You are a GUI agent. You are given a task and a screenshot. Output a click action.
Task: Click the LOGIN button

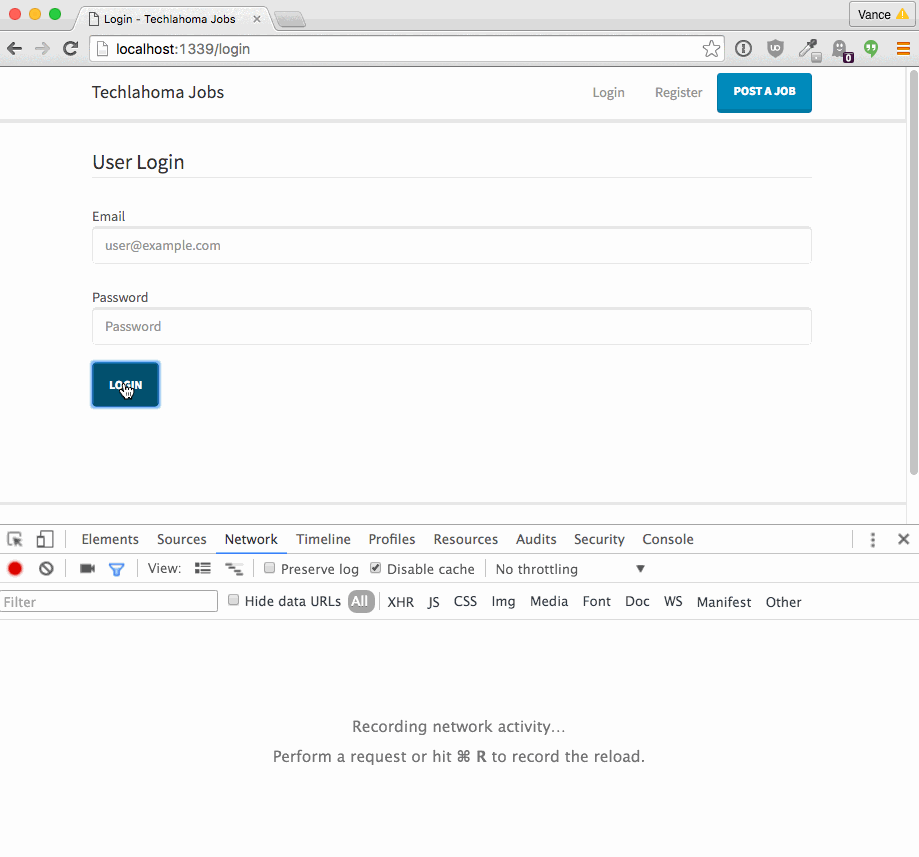(x=125, y=384)
